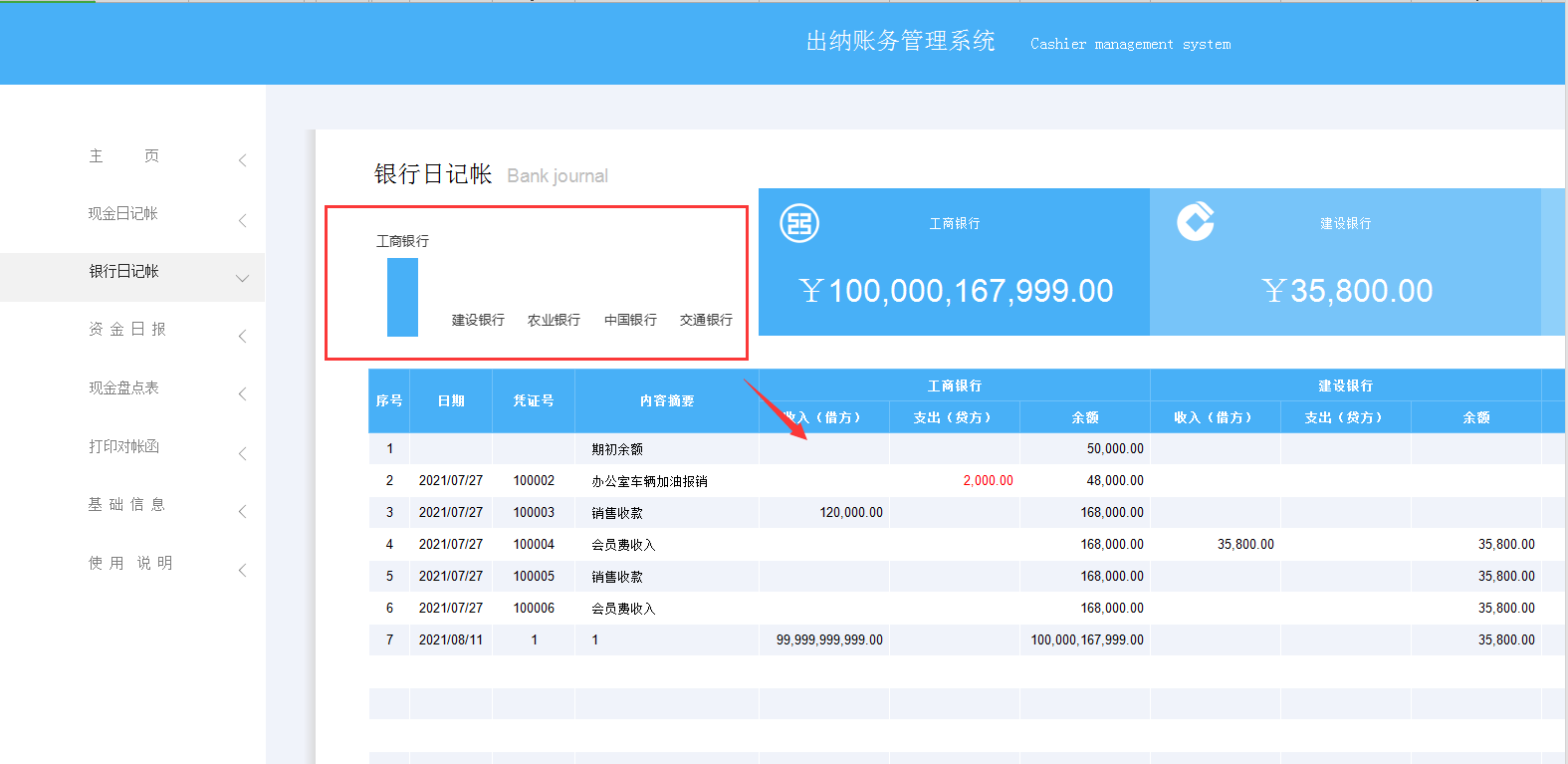Select the 银行日记帐 menu item

pyautogui.click(x=124, y=272)
